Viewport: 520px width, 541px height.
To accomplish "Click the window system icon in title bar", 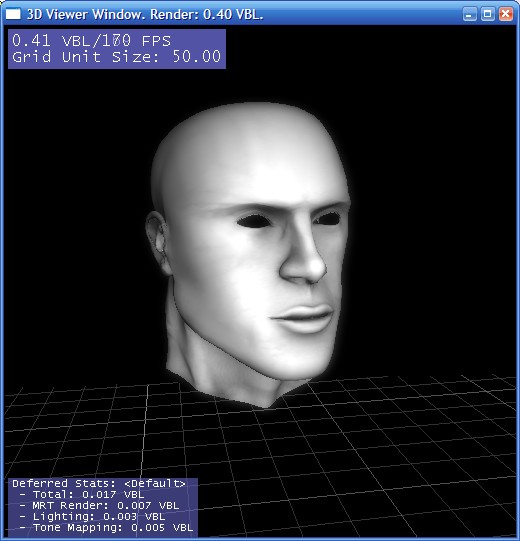I will (13, 14).
